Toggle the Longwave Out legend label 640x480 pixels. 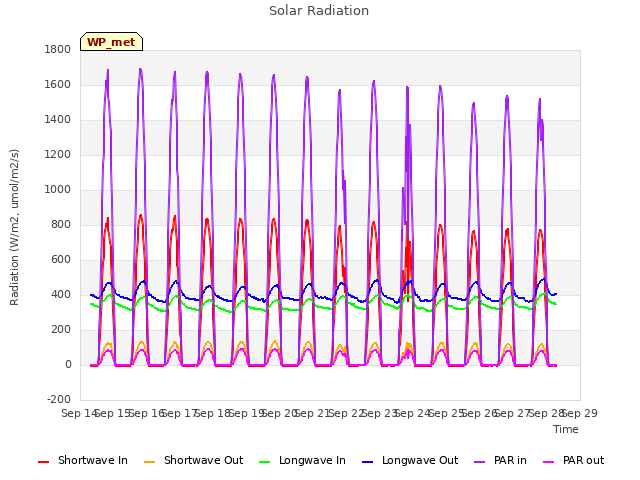[420, 460]
